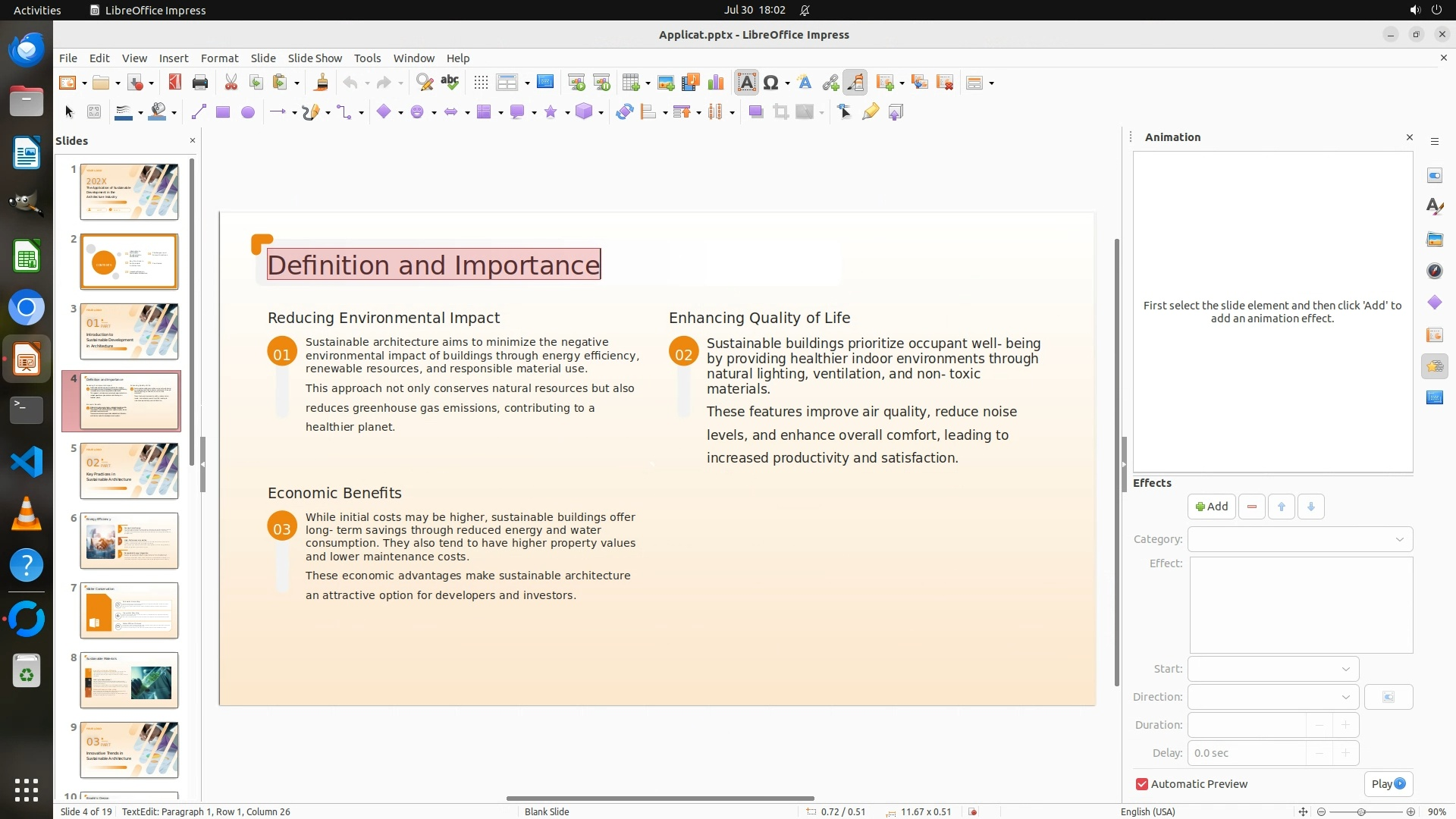Select the Rectangle drawing tool
Screen dimensions: 1456x819
[222, 112]
